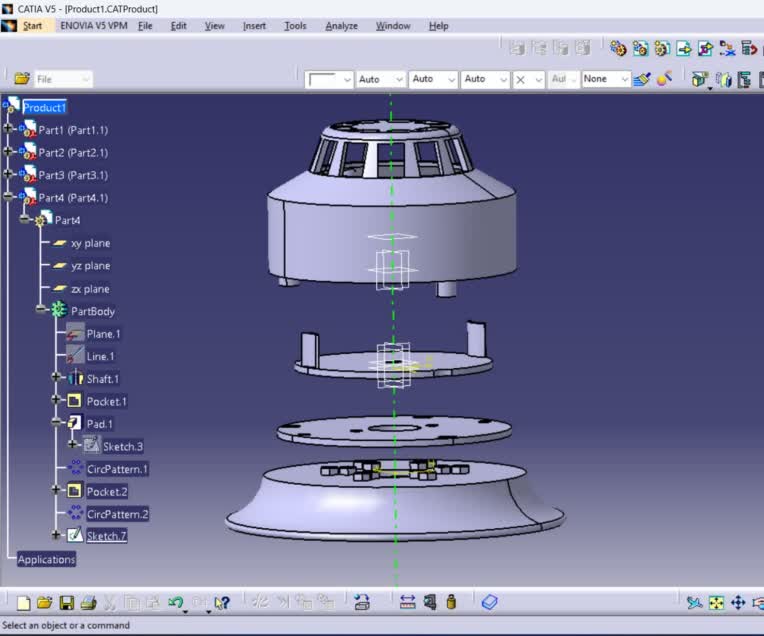Open the View menu
Screen dimensions: 764x636
tap(214, 26)
